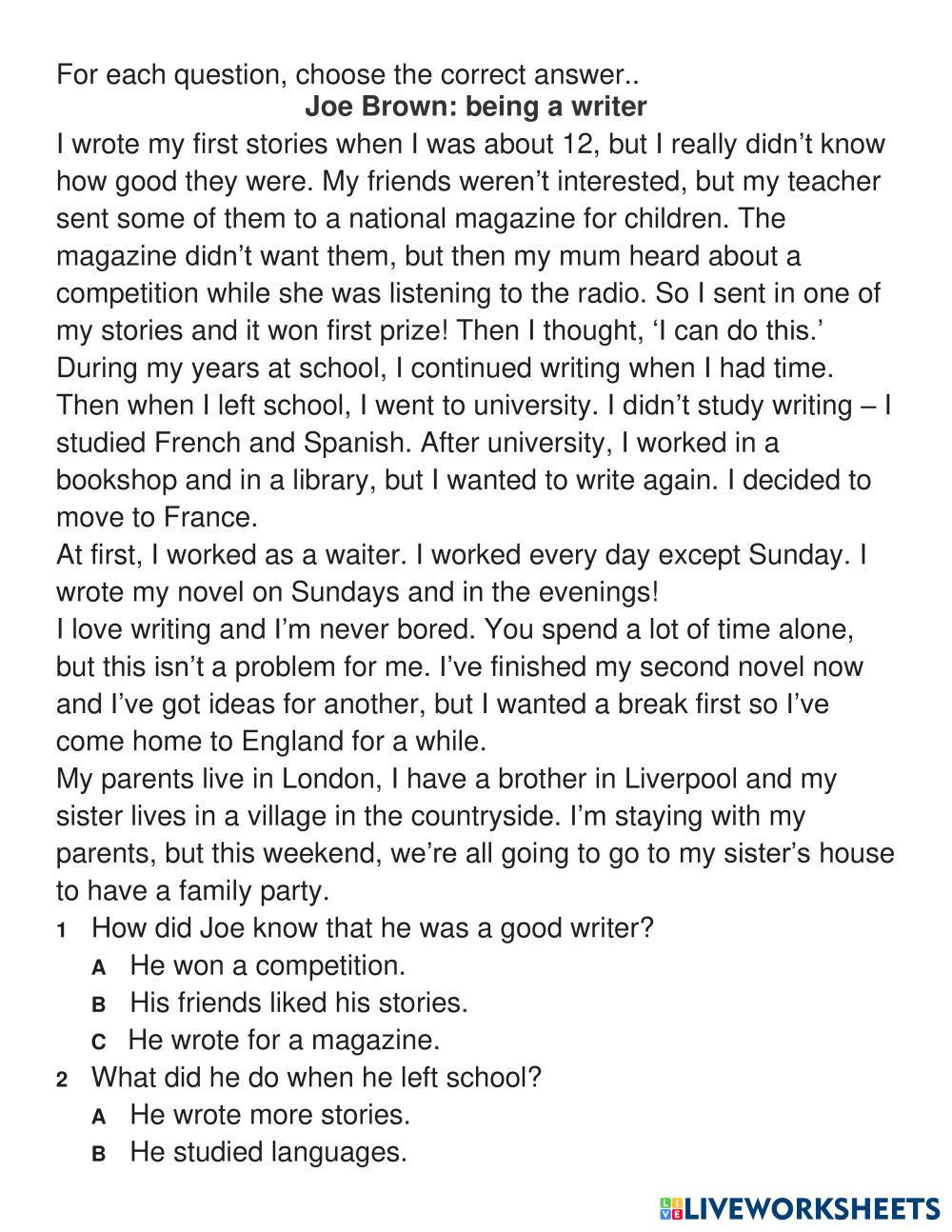Click question text "What did he do when"
Viewport: 952px width, 1232px height.
316,1077
